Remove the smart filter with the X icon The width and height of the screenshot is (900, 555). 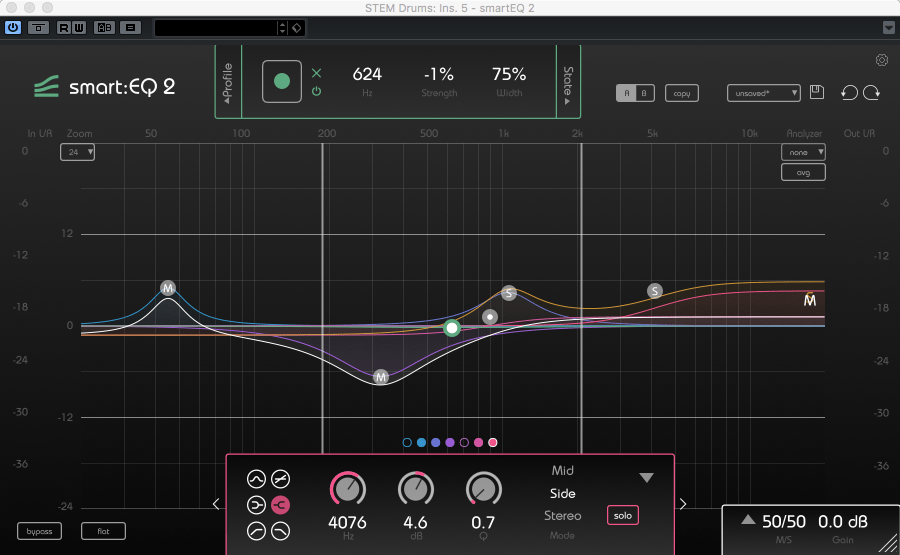pos(316,73)
